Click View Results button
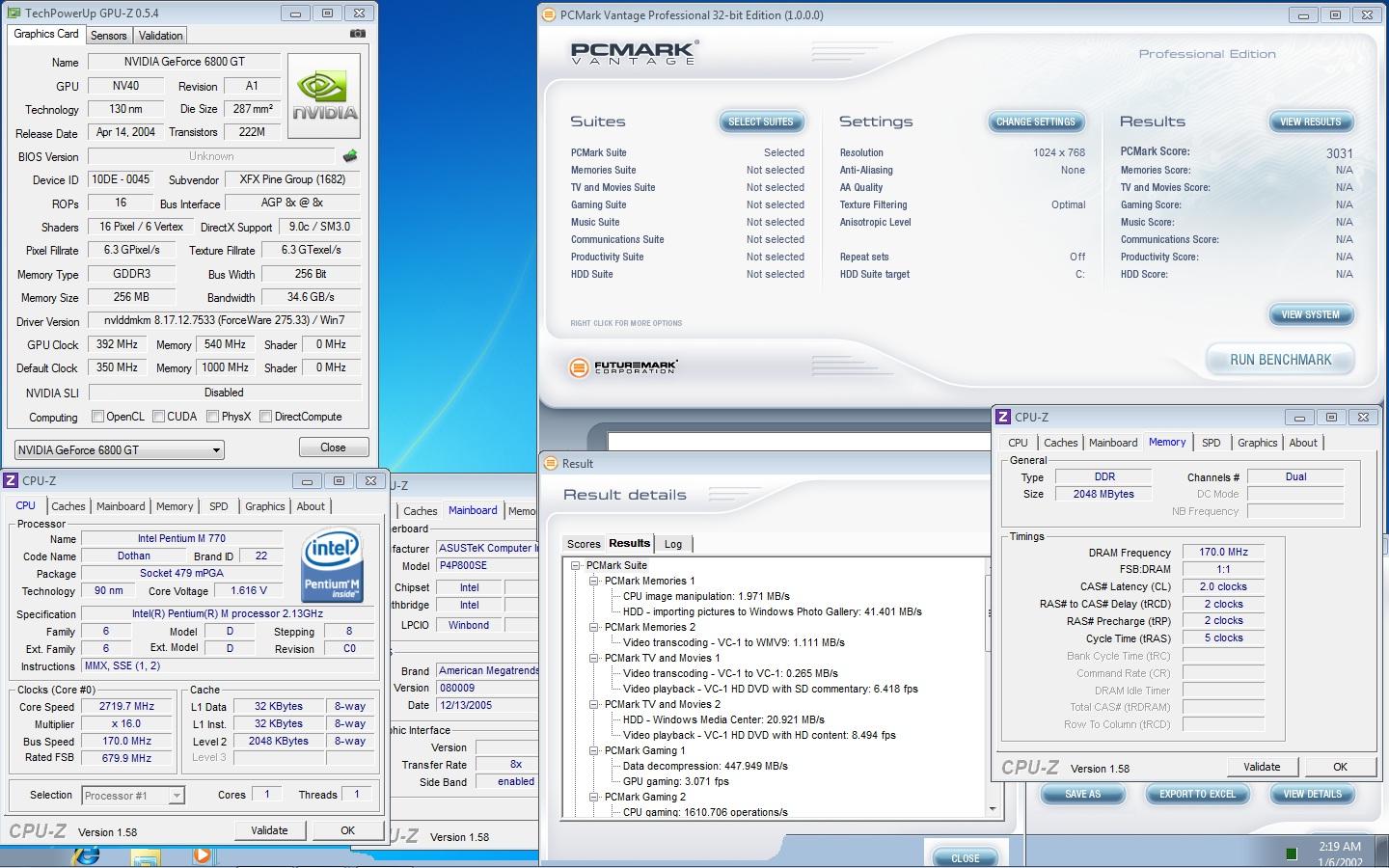 tap(1310, 122)
